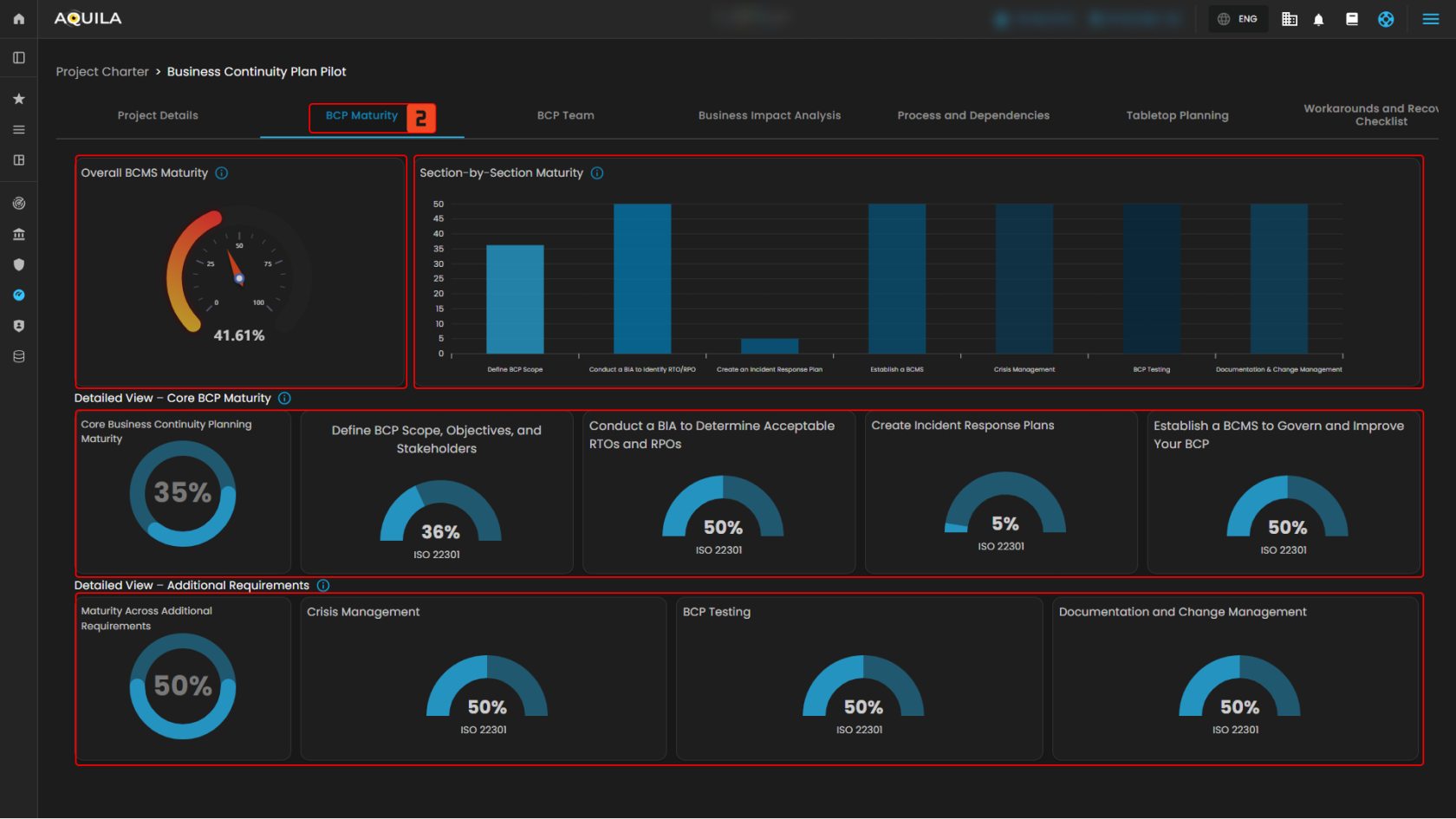This screenshot has width=1456, height=819.
Task: Switch to the BCP Team tab
Action: (x=565, y=115)
